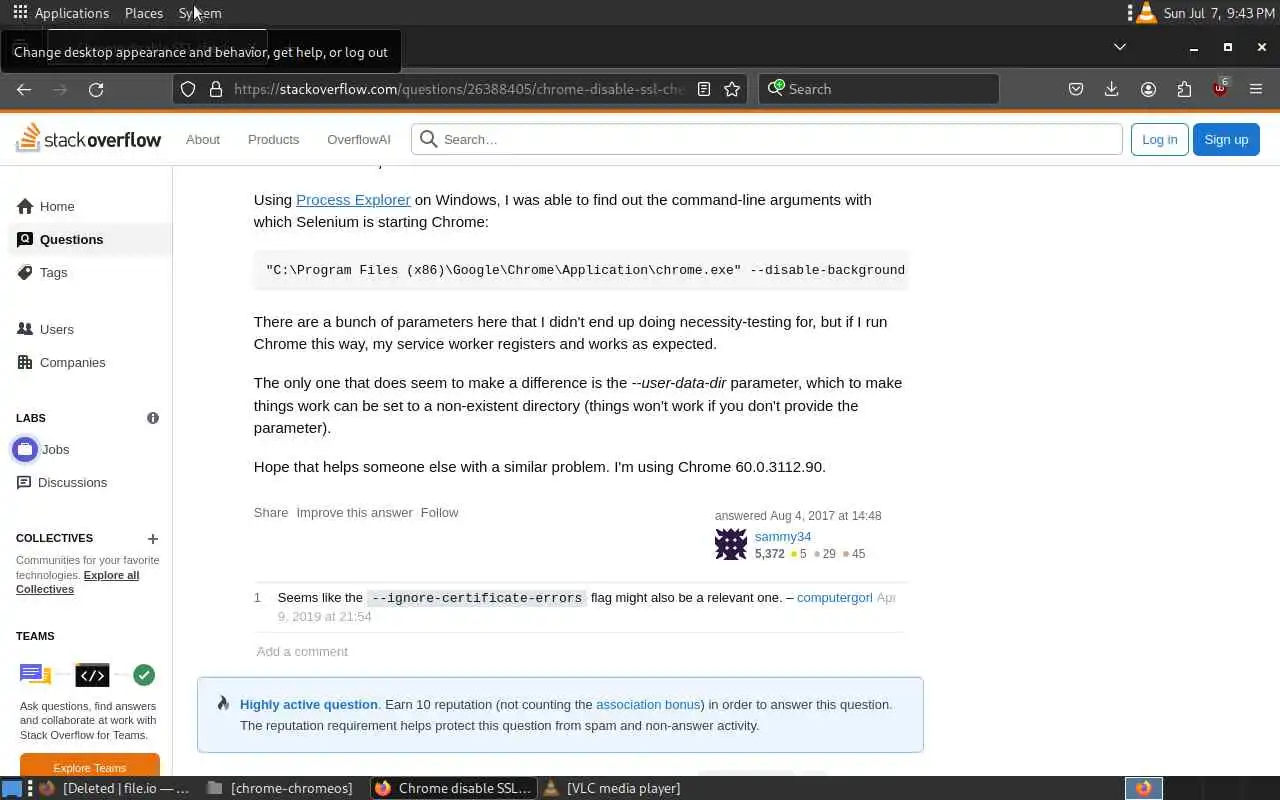
Task: Toggle reader view icon in address bar
Action: pos(704,89)
